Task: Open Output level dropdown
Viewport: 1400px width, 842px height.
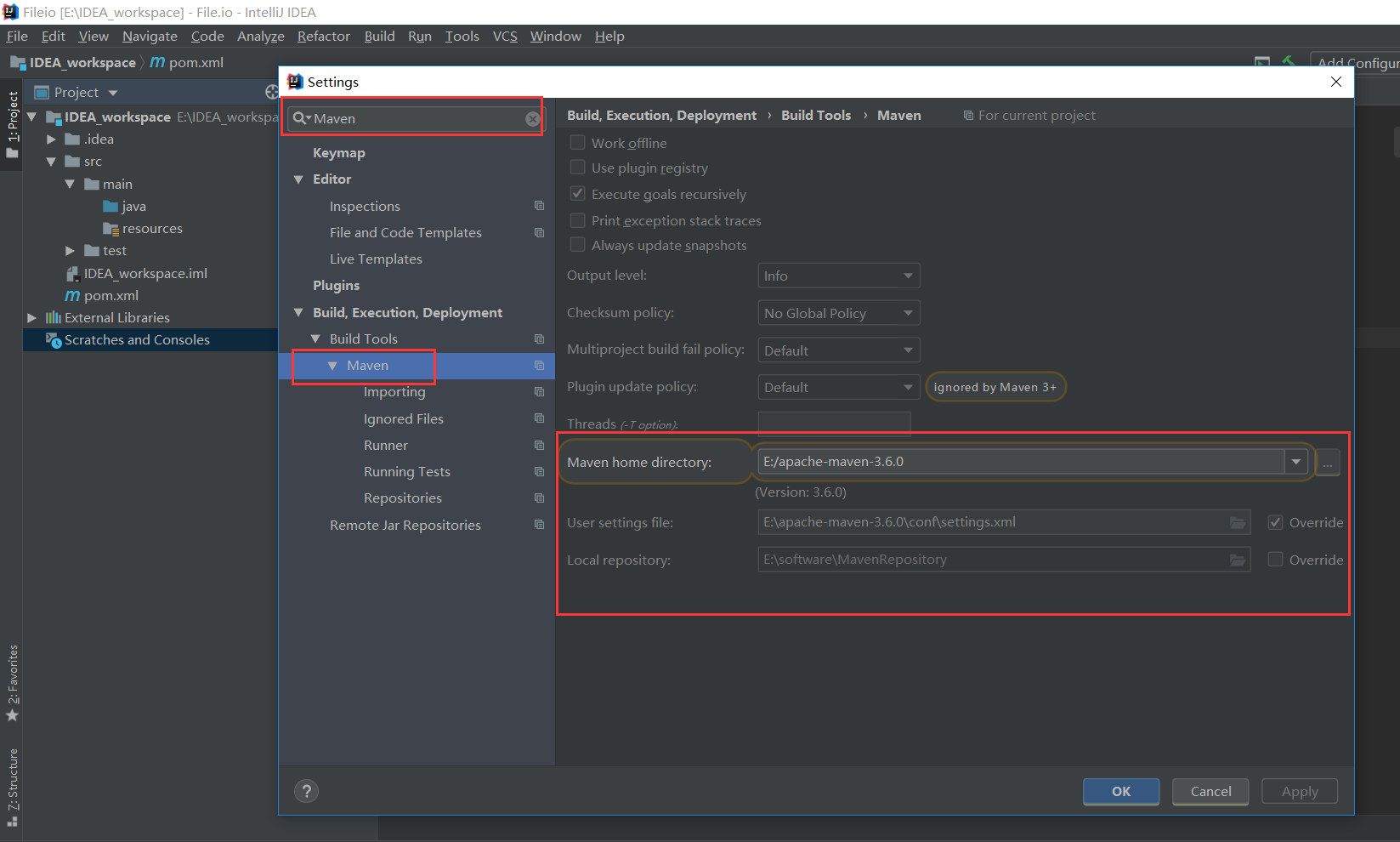Action: (x=838, y=276)
